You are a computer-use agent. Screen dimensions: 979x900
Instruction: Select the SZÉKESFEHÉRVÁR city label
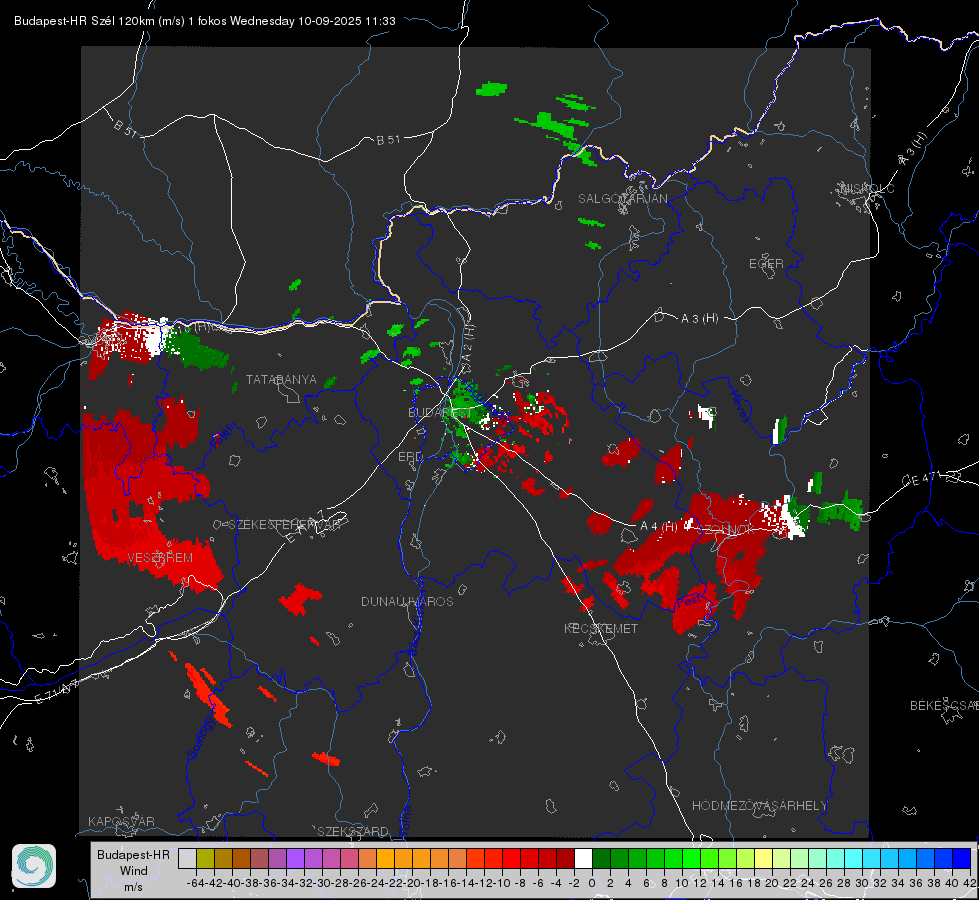point(284,525)
